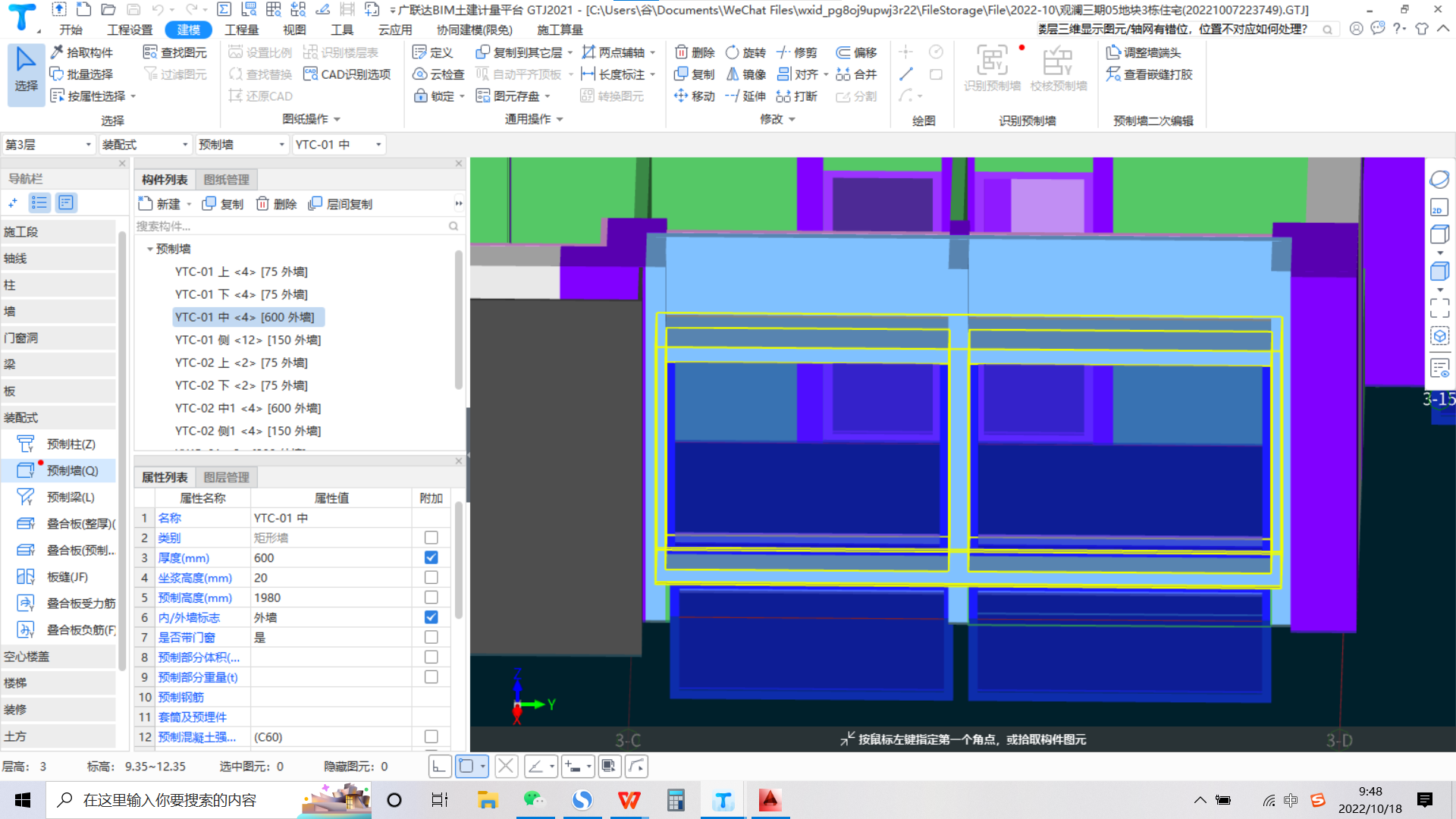This screenshot has height=819, width=1456.
Task: Open the calculator taskbar app
Action: [675, 800]
